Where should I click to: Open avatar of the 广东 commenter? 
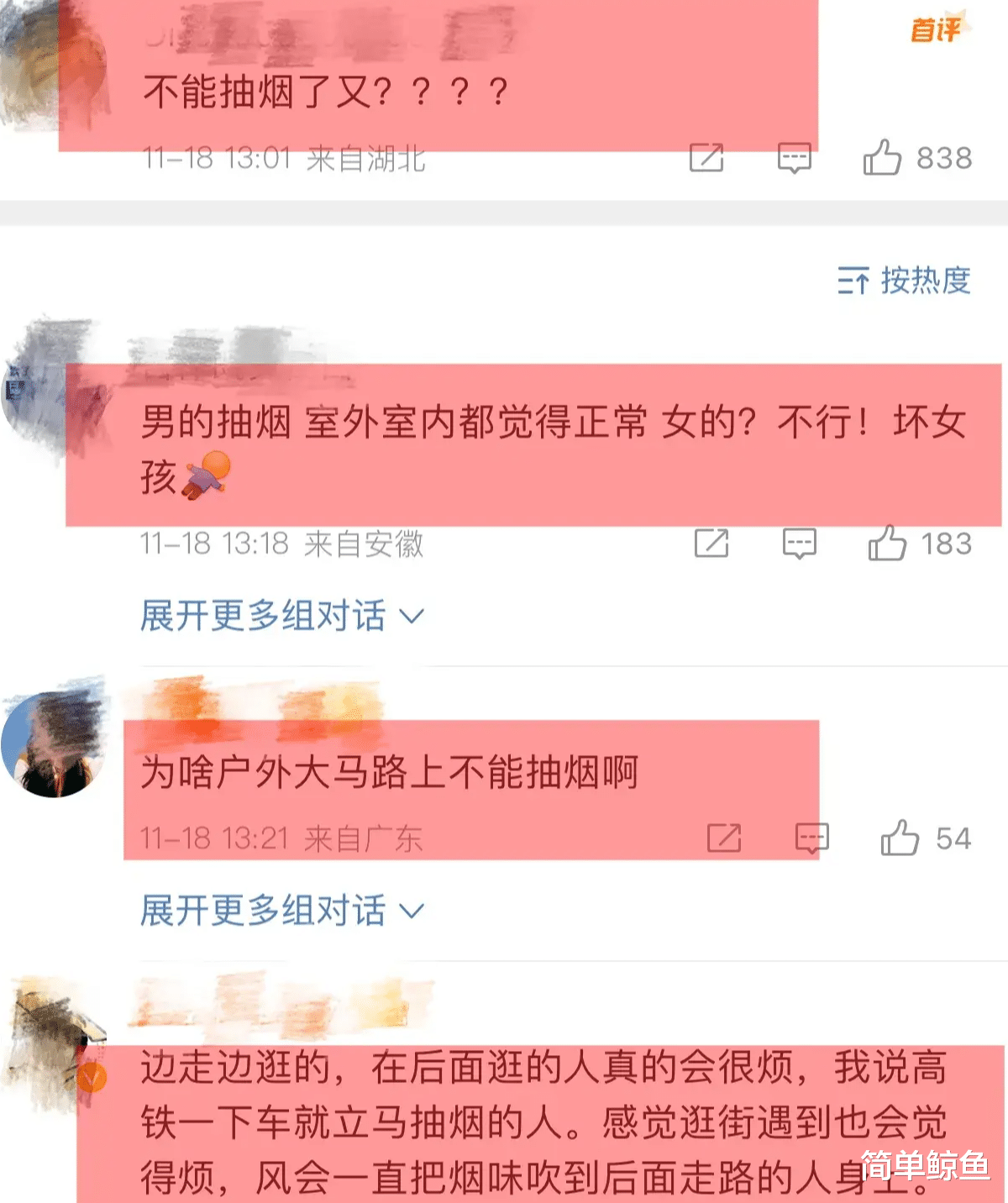click(54, 743)
